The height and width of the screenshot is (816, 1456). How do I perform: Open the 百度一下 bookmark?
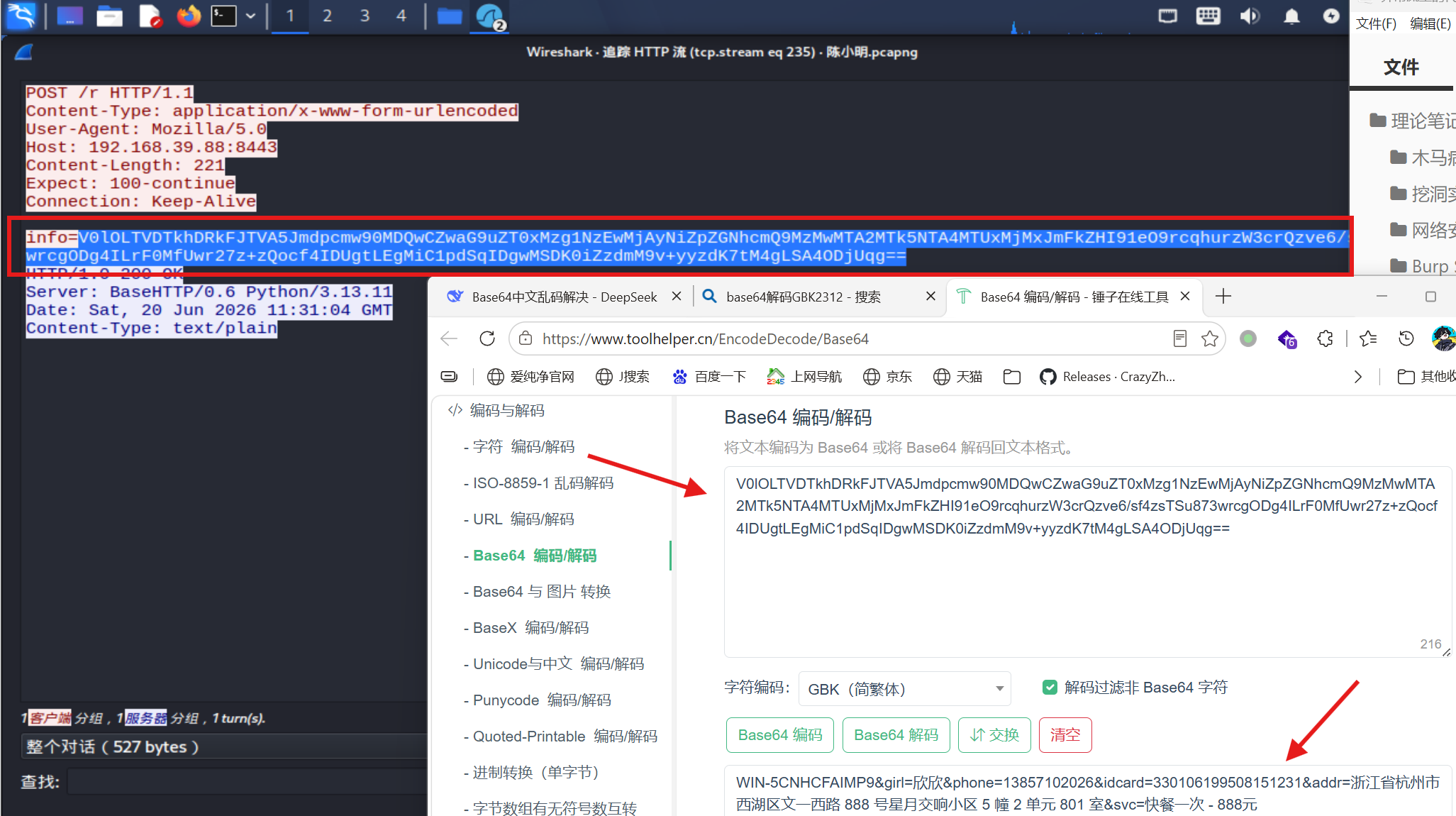pyautogui.click(x=708, y=377)
